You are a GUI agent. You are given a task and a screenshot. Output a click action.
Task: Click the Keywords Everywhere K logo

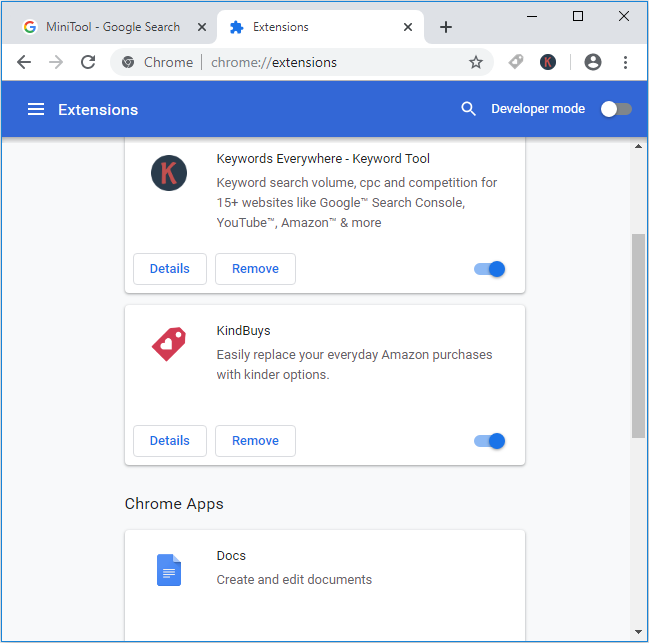point(169,173)
